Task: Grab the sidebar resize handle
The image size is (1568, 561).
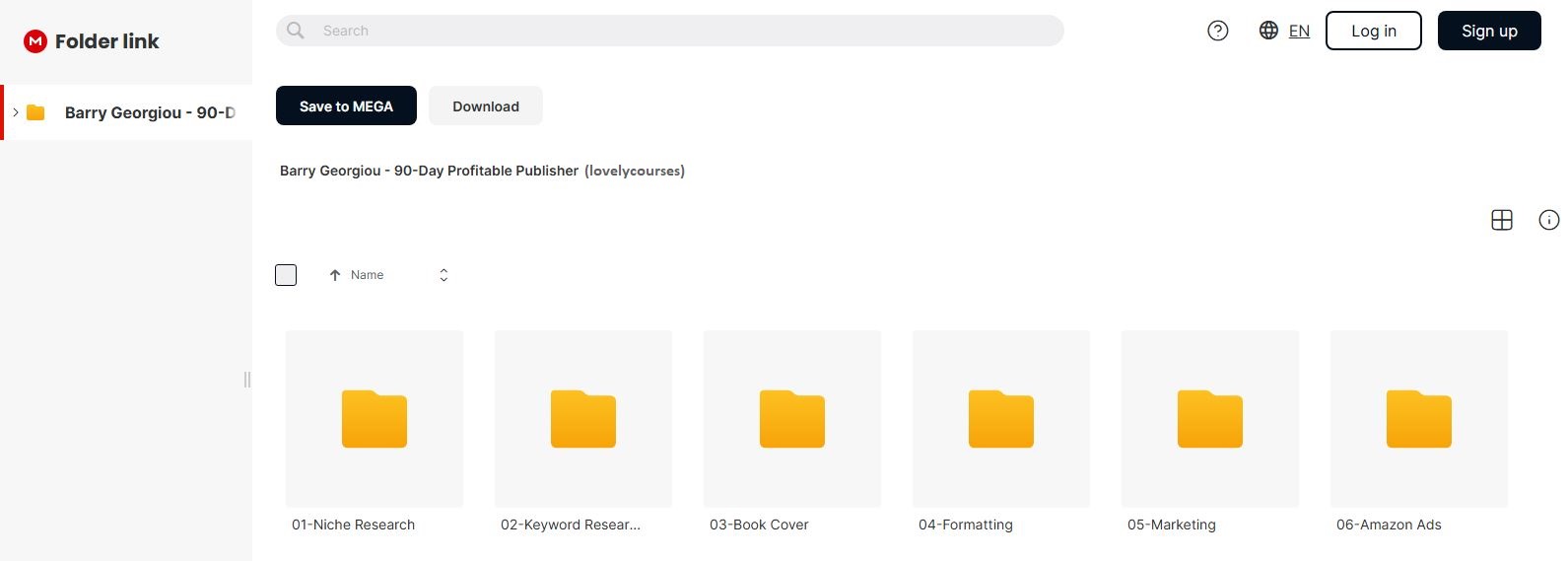Action: click(247, 380)
